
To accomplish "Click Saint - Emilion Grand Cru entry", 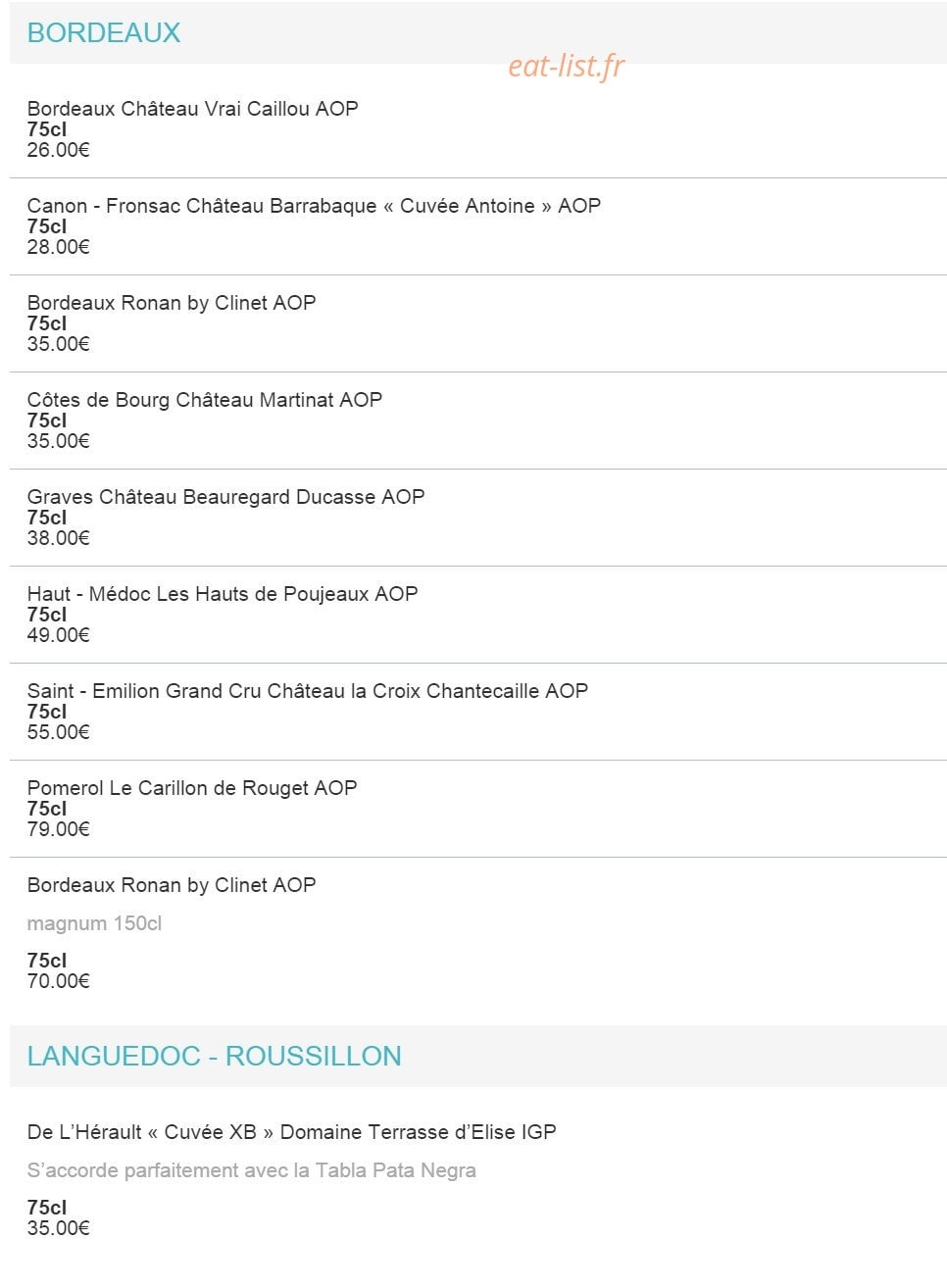I will [x=308, y=691].
